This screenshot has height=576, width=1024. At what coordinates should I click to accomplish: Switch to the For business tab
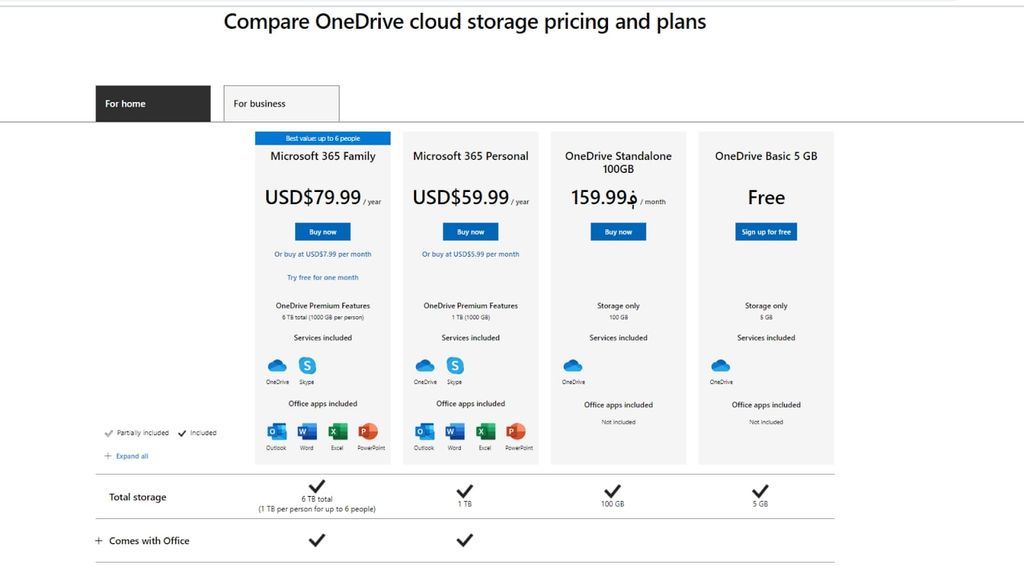click(x=280, y=102)
